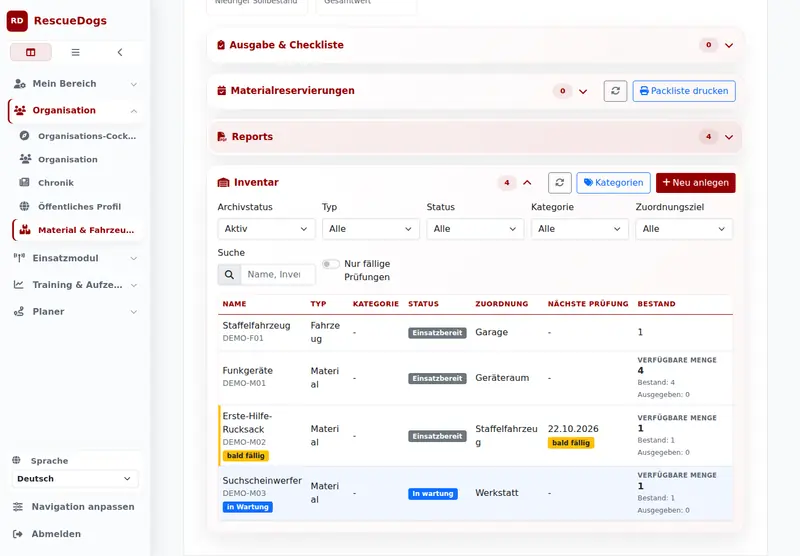Open Material & Fahrzeuge menu item
This screenshot has height=556, width=800.
click(x=78, y=230)
